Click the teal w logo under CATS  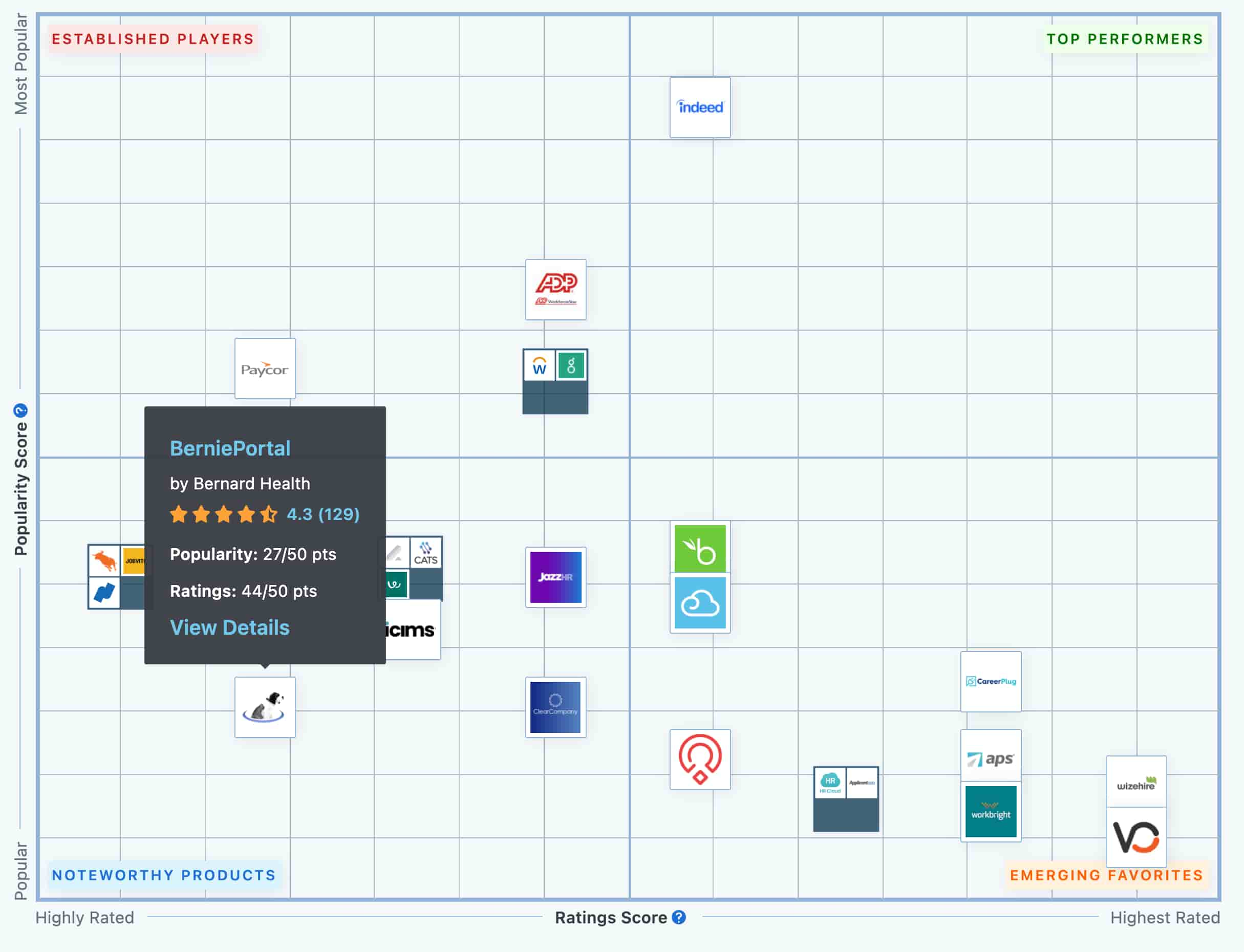coord(396,584)
